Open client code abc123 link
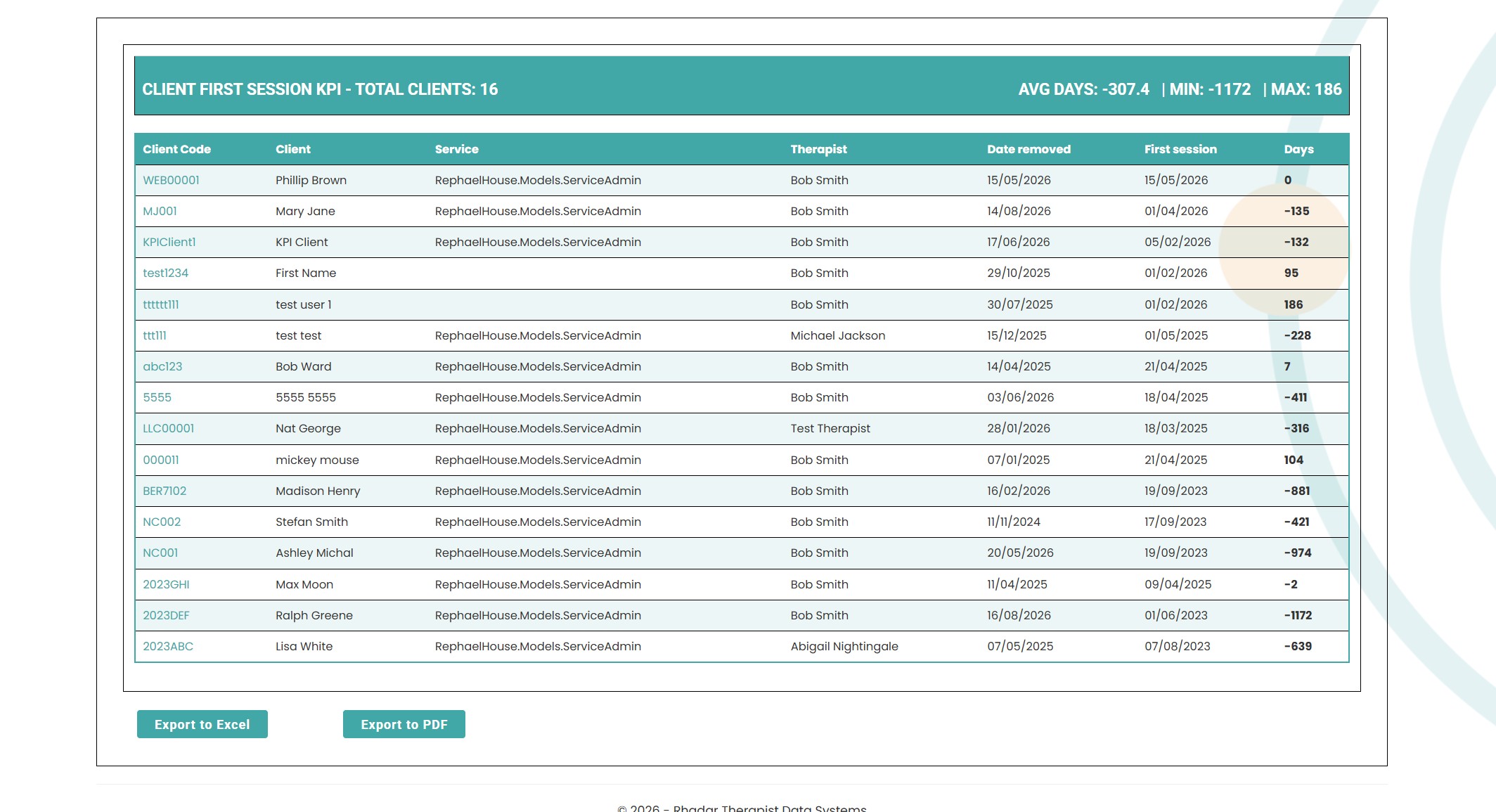 (162, 366)
